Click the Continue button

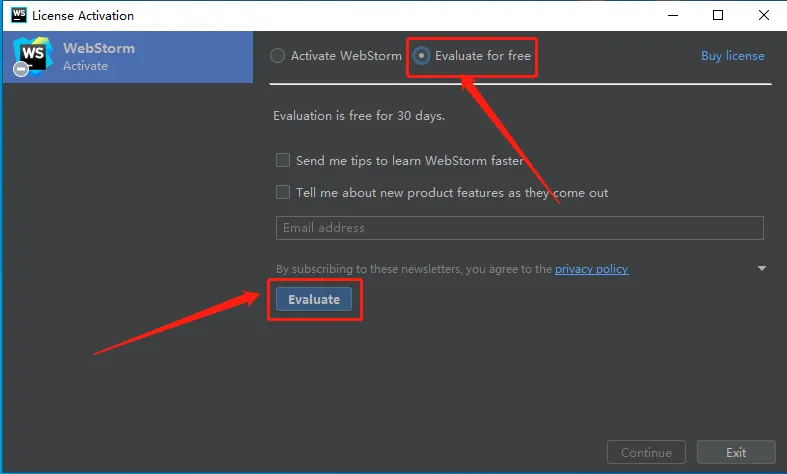[x=646, y=452]
